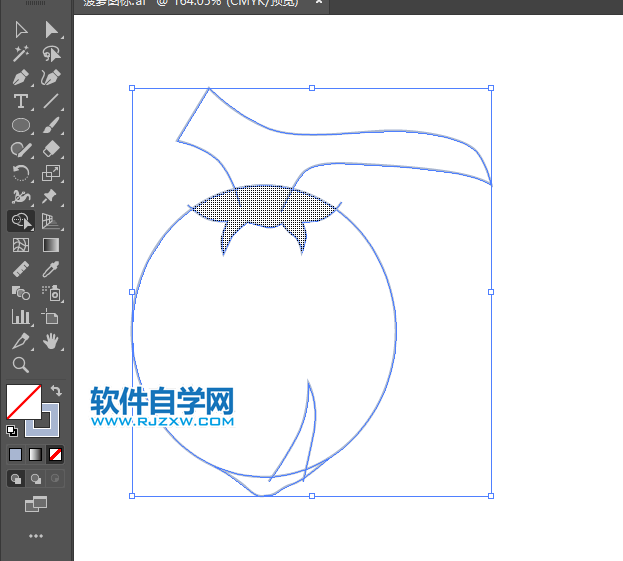Click the top-center bounding box handle

point(312,88)
